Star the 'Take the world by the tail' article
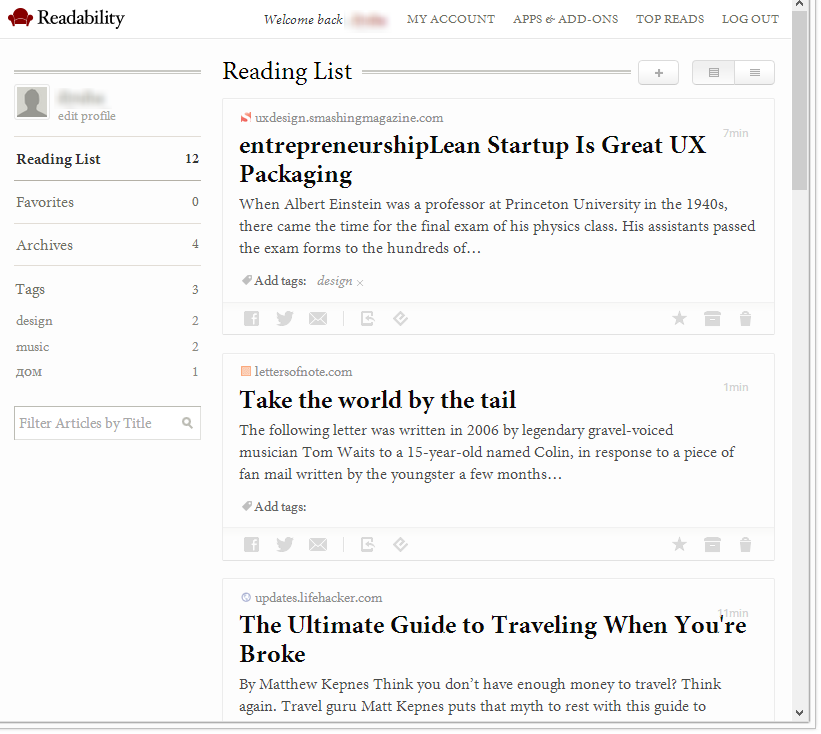Image resolution: width=821 pixels, height=734 pixels. (679, 545)
